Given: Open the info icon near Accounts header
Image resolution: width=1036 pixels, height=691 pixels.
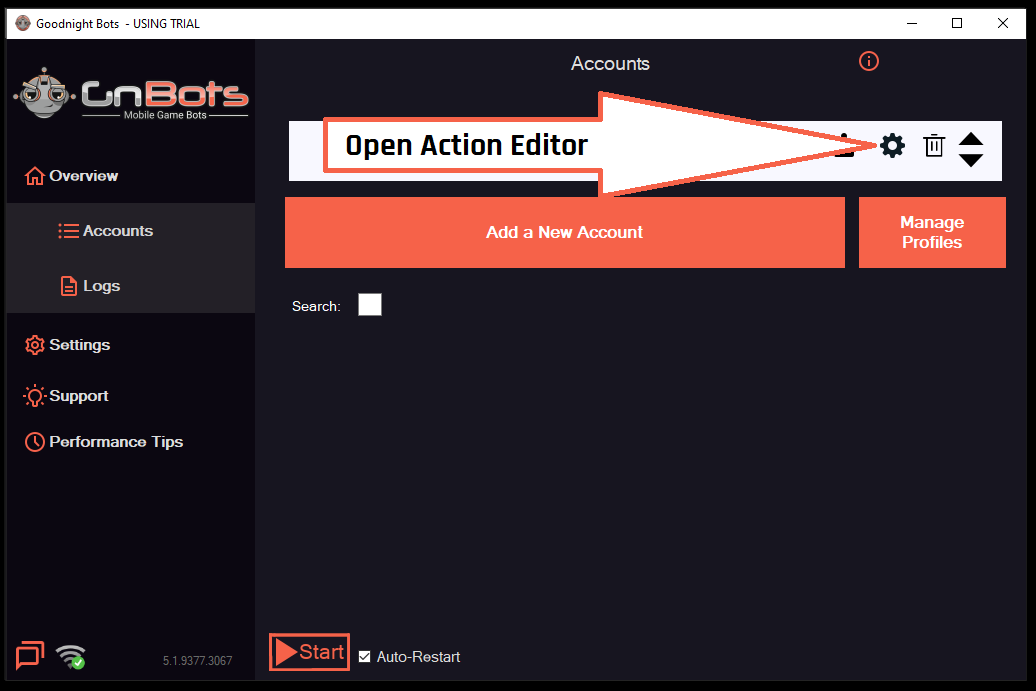Looking at the screenshot, I should [x=868, y=61].
